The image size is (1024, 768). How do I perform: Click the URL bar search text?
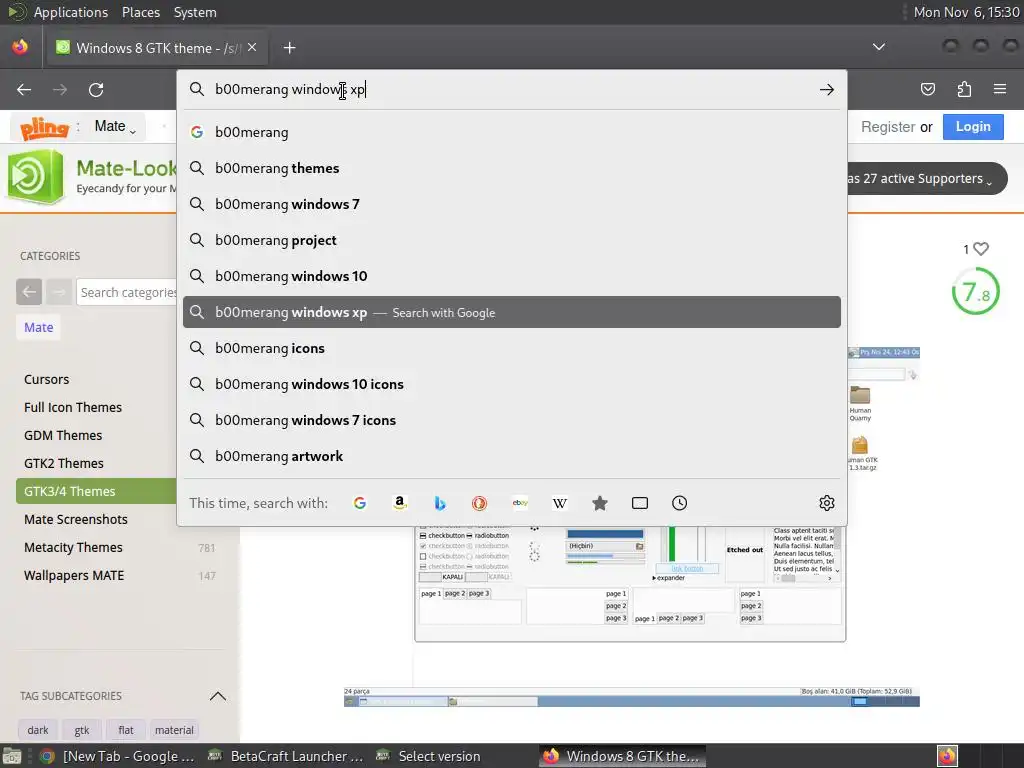[290, 89]
